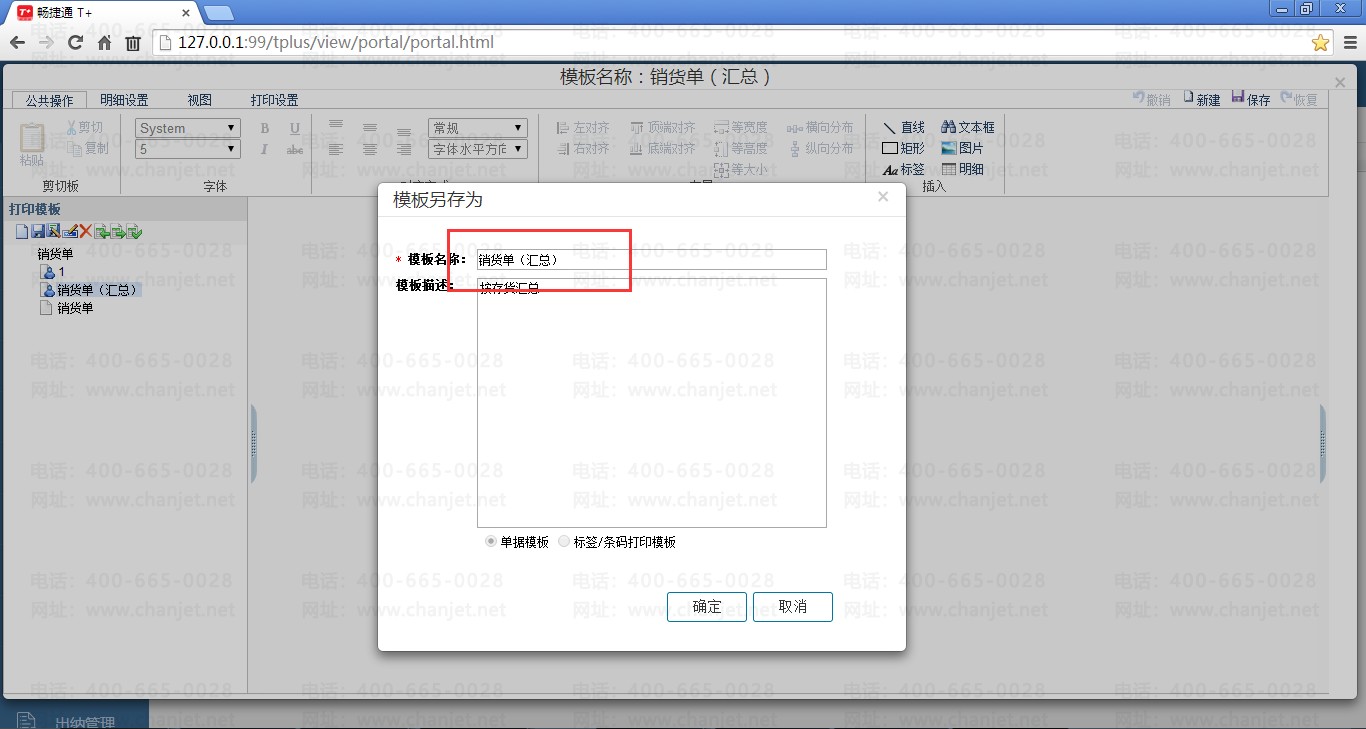Open the System font family dropdown
The image size is (1366, 729).
188,128
